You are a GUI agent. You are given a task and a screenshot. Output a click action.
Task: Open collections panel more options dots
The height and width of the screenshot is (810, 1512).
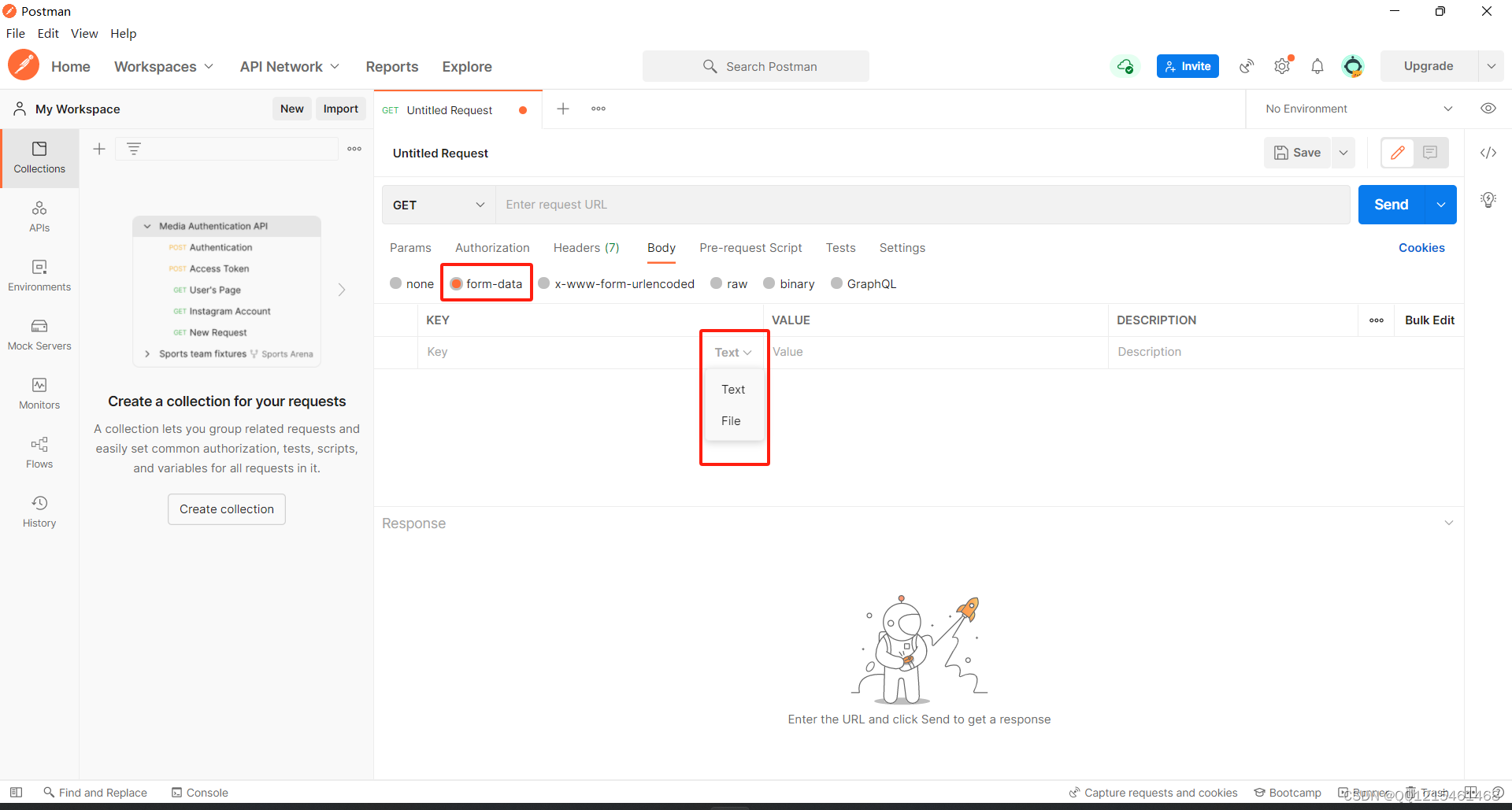pyautogui.click(x=354, y=149)
